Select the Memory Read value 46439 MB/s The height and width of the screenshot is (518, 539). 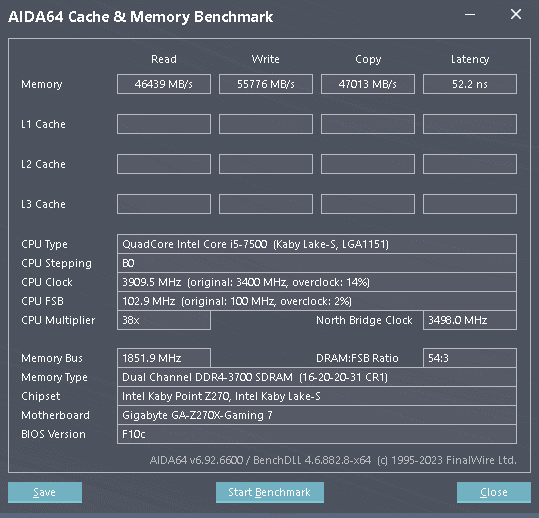click(x=164, y=84)
